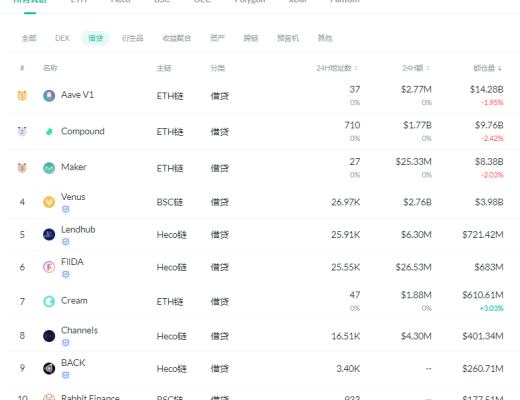Open the Aave V1 project name
520x400 pixels.
pos(77,95)
